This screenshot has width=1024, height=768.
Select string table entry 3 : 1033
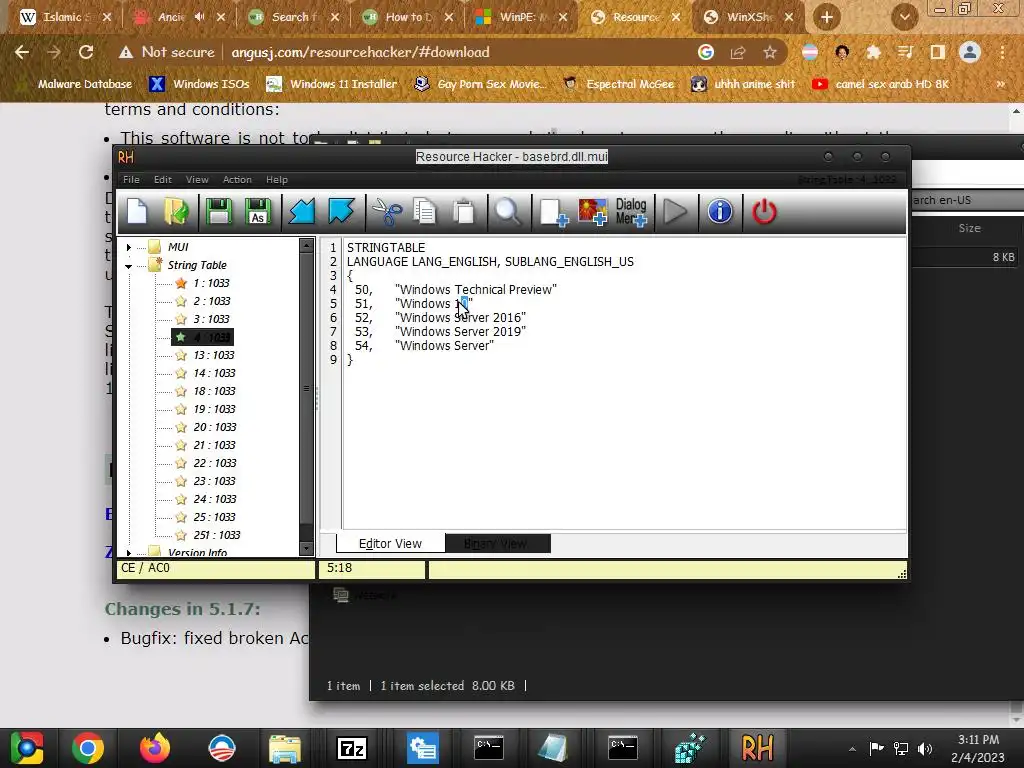(211, 319)
